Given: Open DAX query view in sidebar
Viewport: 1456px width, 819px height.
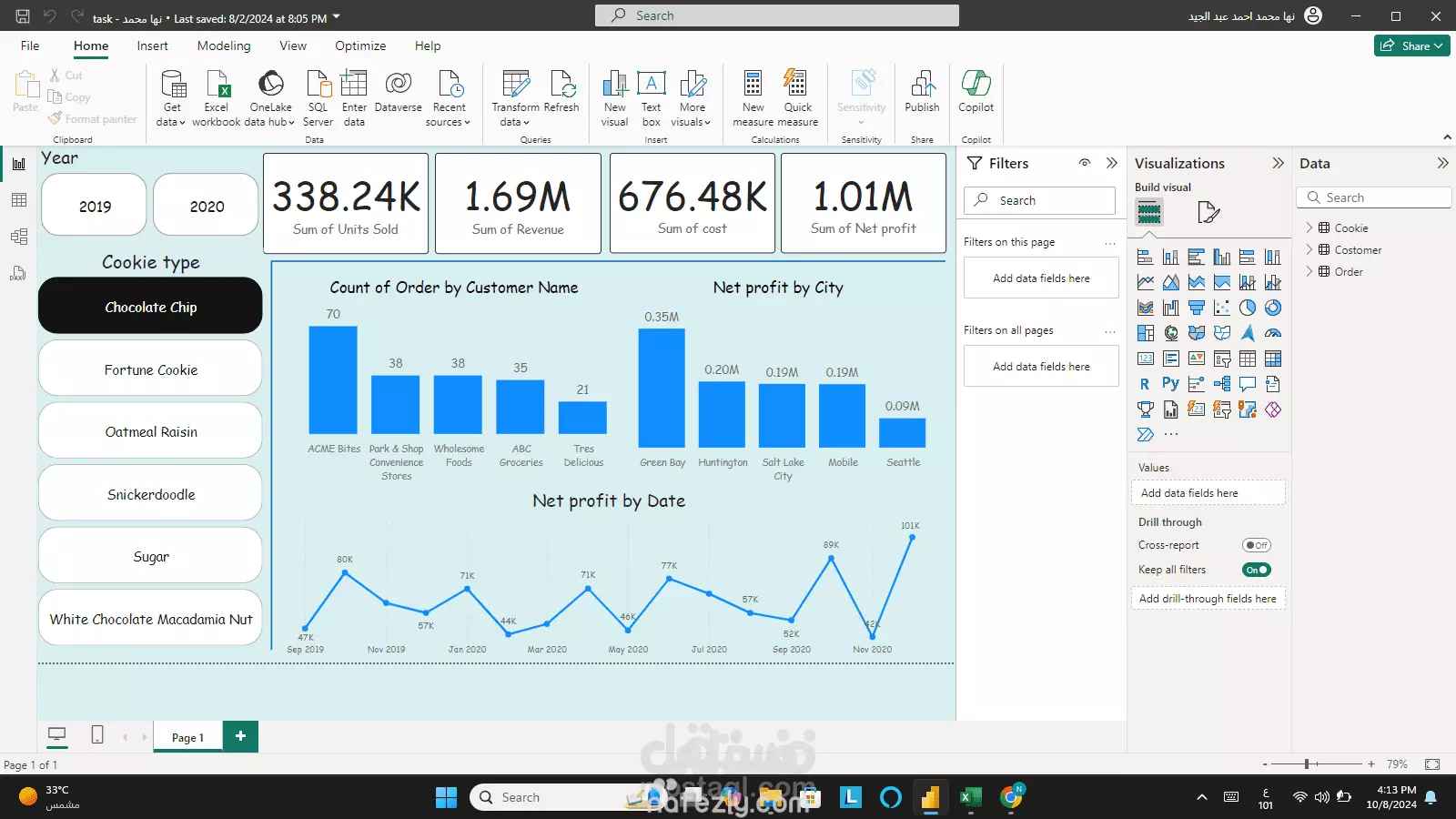Looking at the screenshot, I should click(x=19, y=273).
